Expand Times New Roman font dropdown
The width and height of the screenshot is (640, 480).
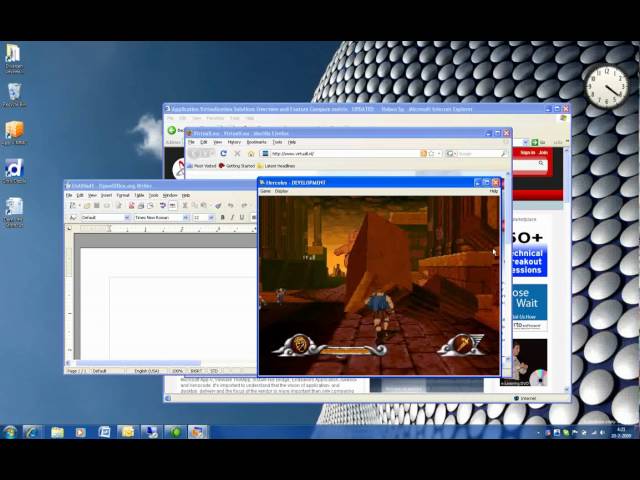pos(186,218)
